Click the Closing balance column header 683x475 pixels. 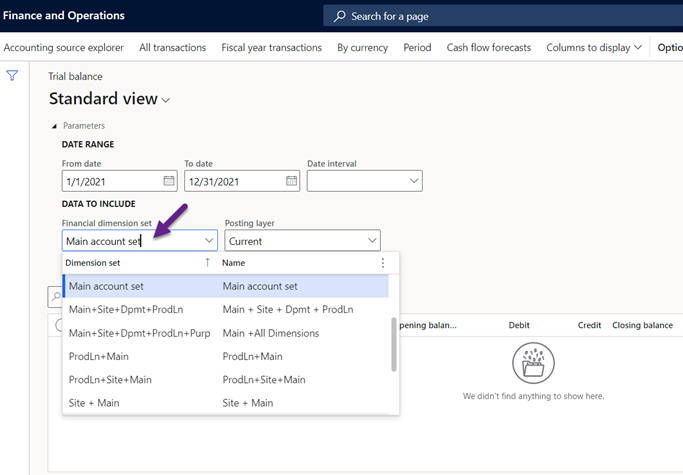(x=642, y=325)
